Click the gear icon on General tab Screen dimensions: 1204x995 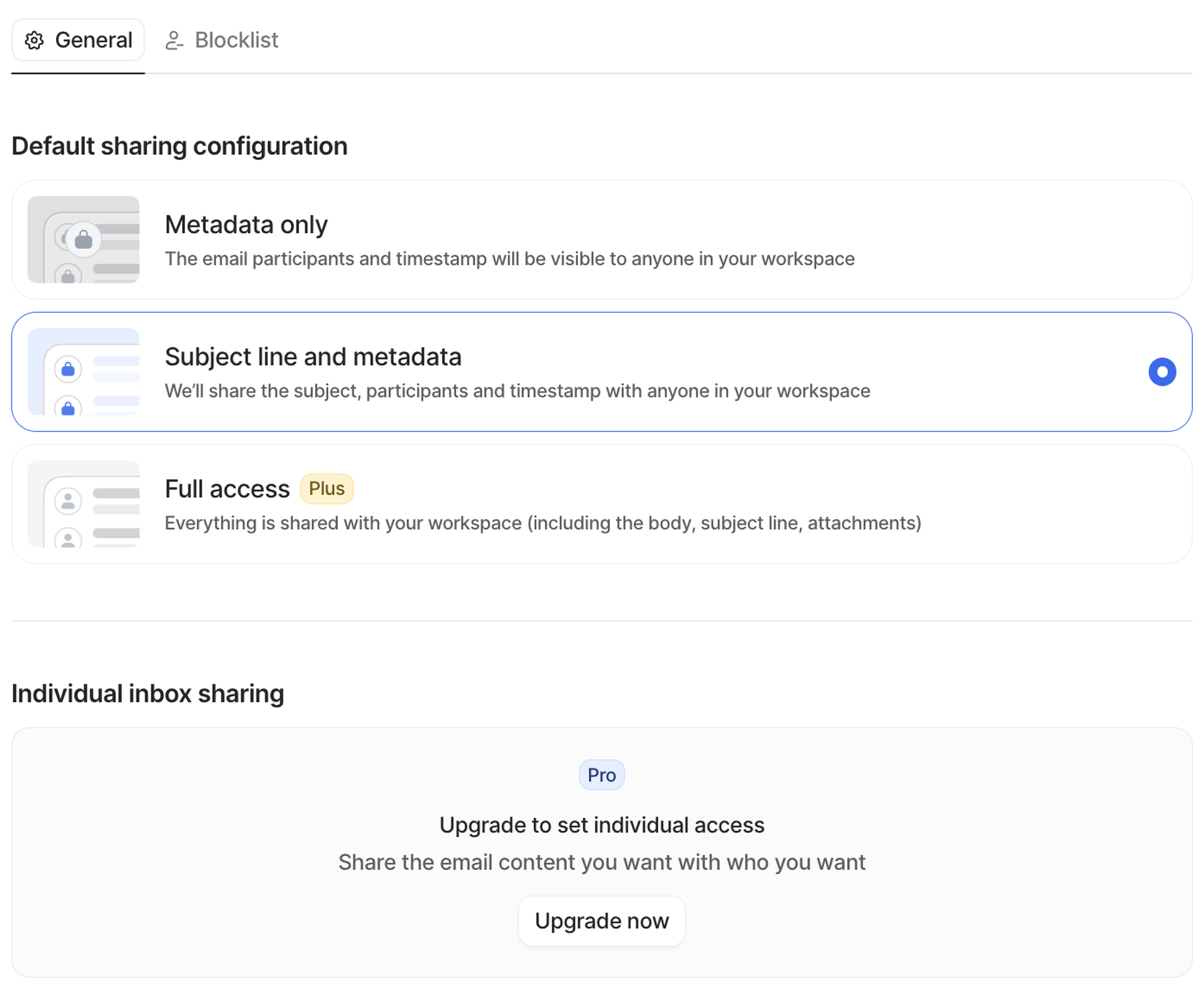[x=34, y=41]
